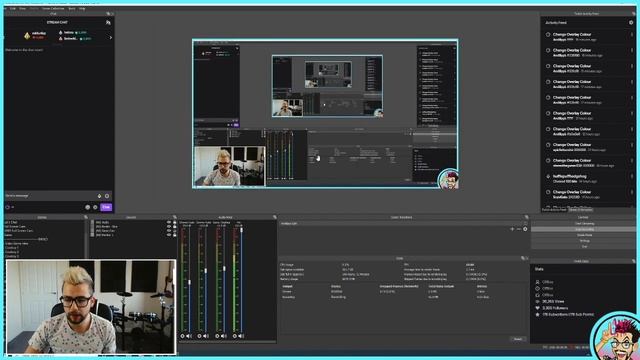640x360 pixels.
Task: Open the Profile menu
Action: [34, 8]
